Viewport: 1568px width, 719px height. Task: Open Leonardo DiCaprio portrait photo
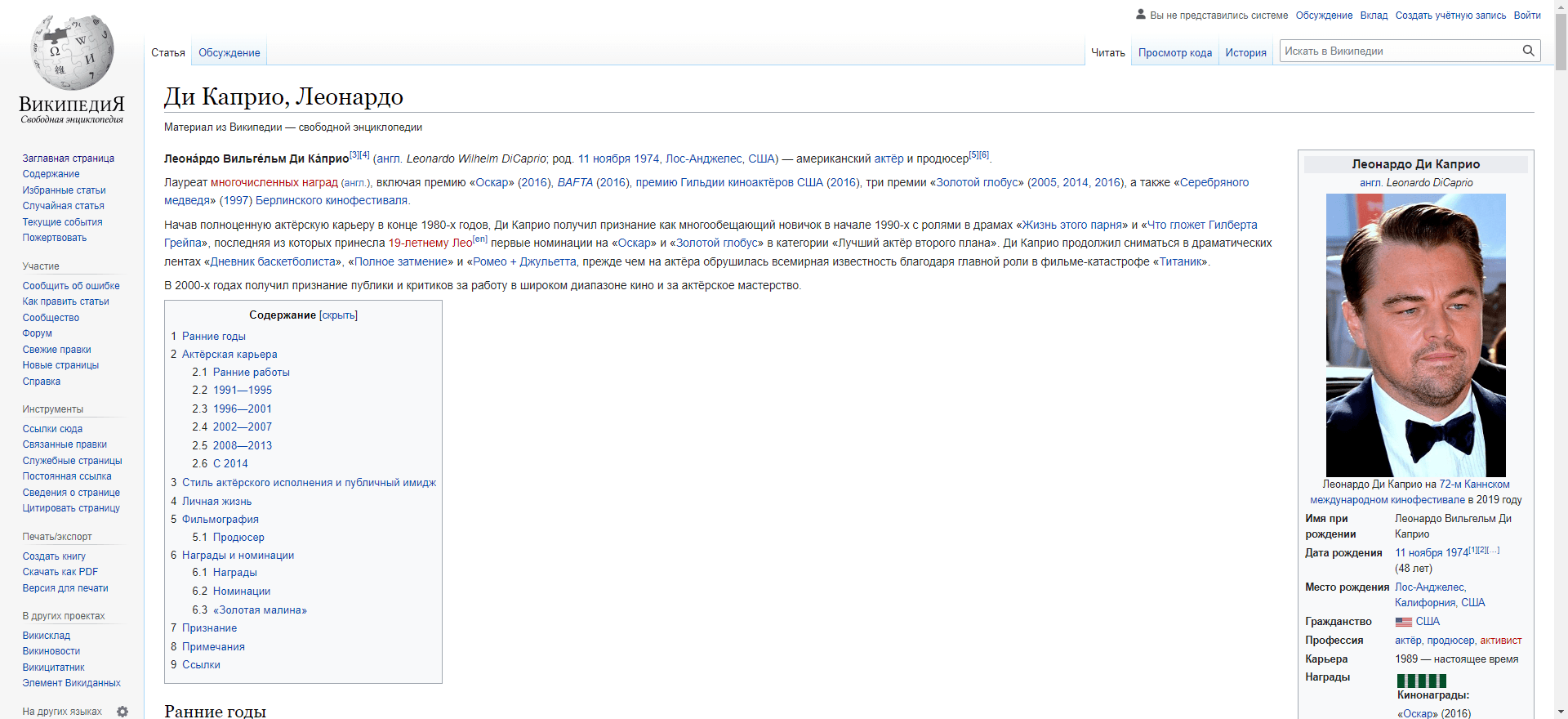tap(1415, 335)
